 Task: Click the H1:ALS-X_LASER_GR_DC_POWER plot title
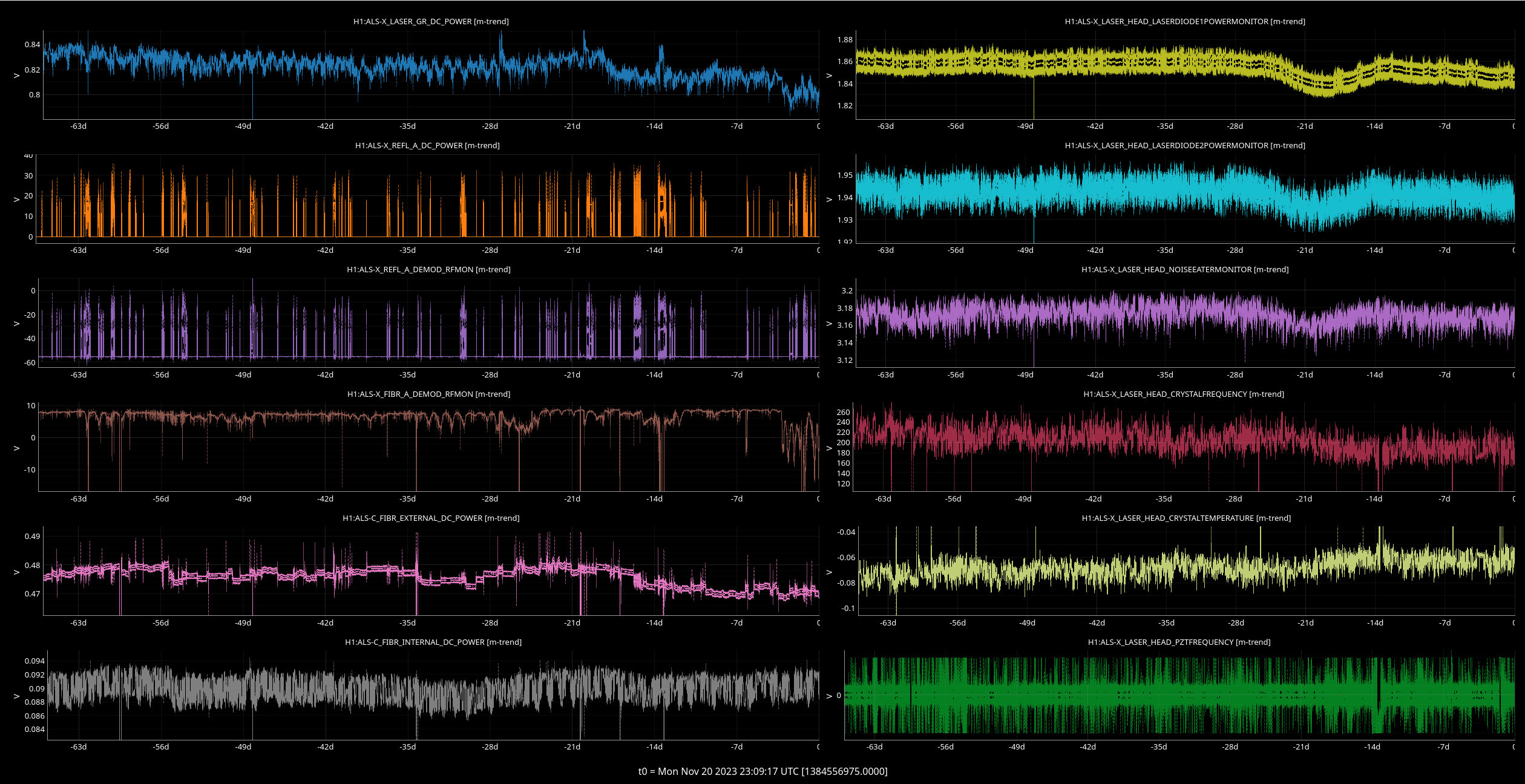(x=431, y=21)
